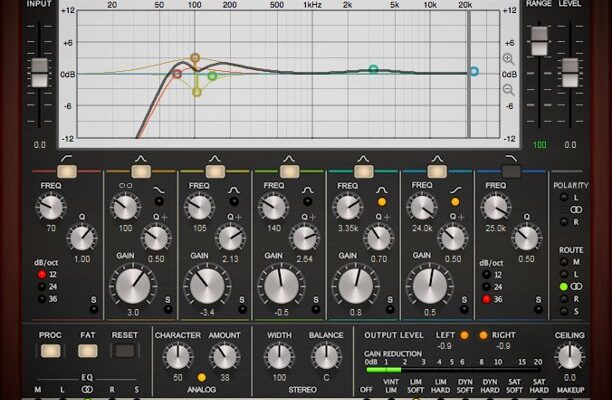612x400 pixels.
Task: Click the yellow EQ node below 0dB
Action: (x=196, y=92)
